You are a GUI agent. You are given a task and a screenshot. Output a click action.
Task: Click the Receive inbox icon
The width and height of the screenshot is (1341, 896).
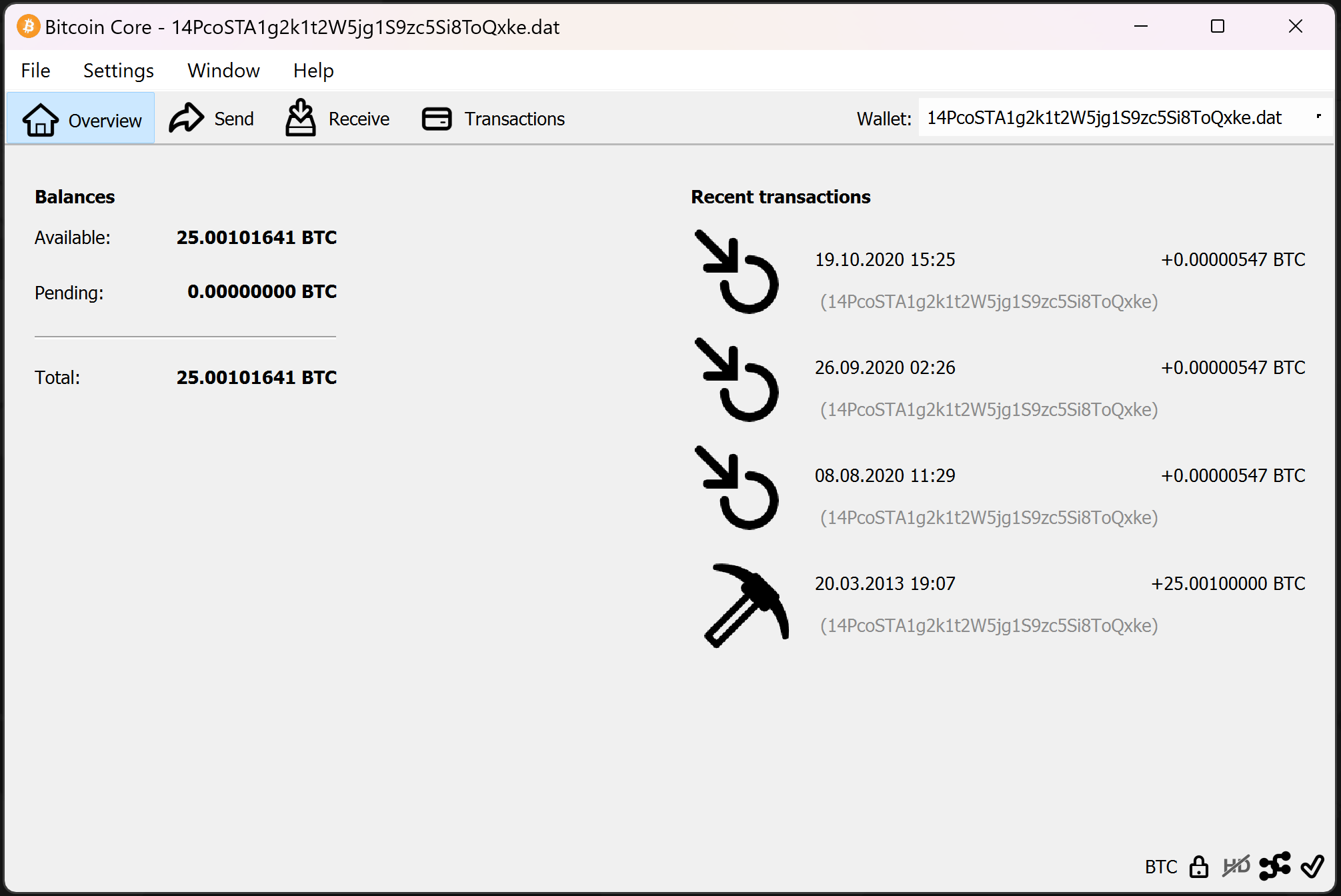[300, 118]
